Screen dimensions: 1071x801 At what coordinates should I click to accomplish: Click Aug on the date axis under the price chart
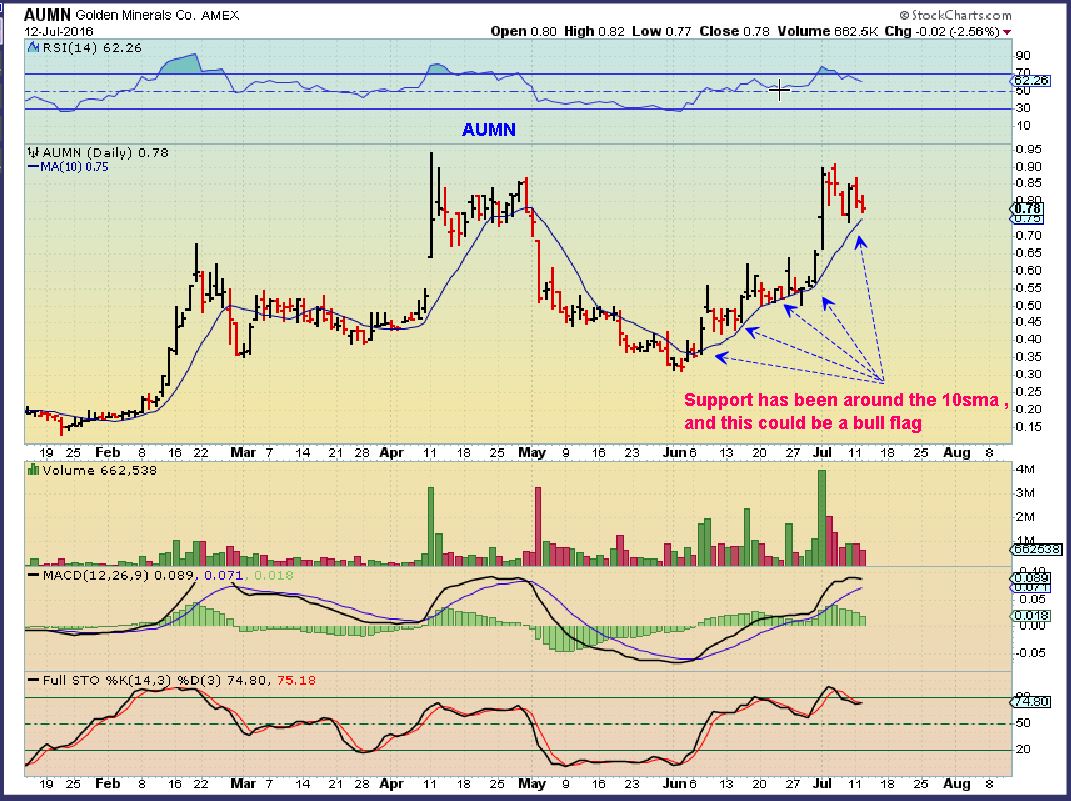(x=957, y=453)
